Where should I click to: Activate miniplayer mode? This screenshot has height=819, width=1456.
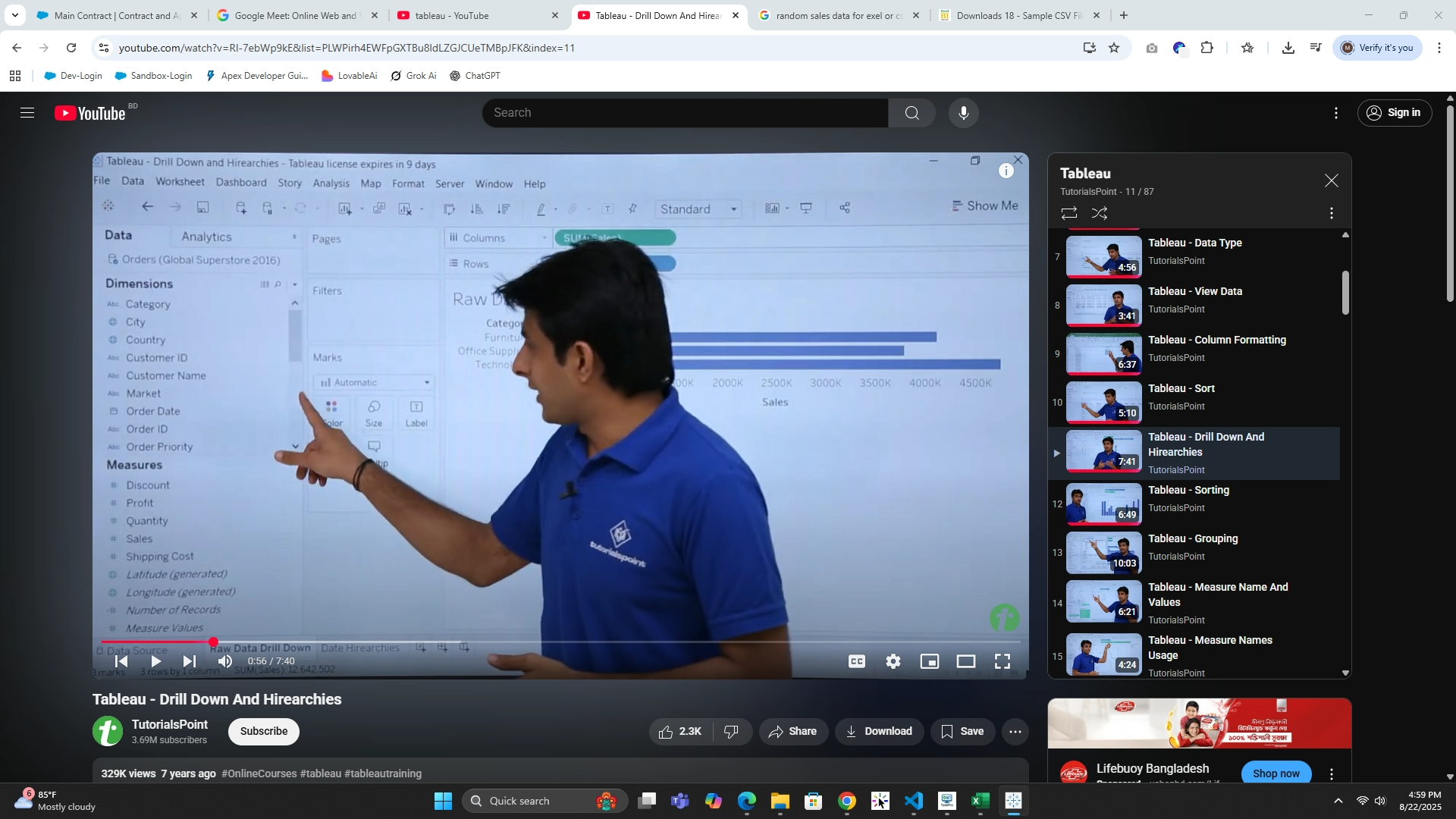929,661
